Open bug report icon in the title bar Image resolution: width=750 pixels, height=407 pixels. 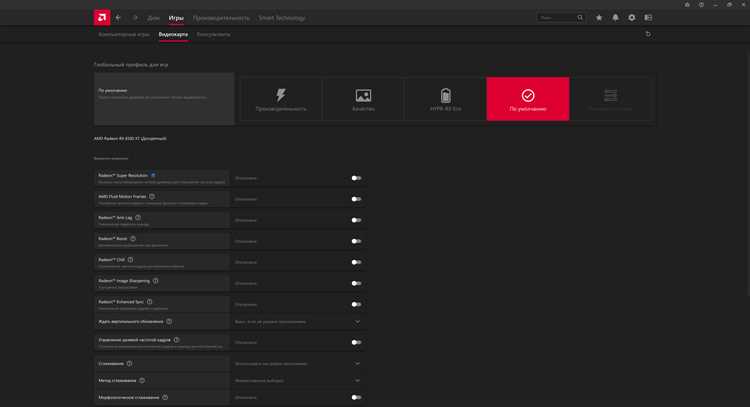click(x=687, y=4)
